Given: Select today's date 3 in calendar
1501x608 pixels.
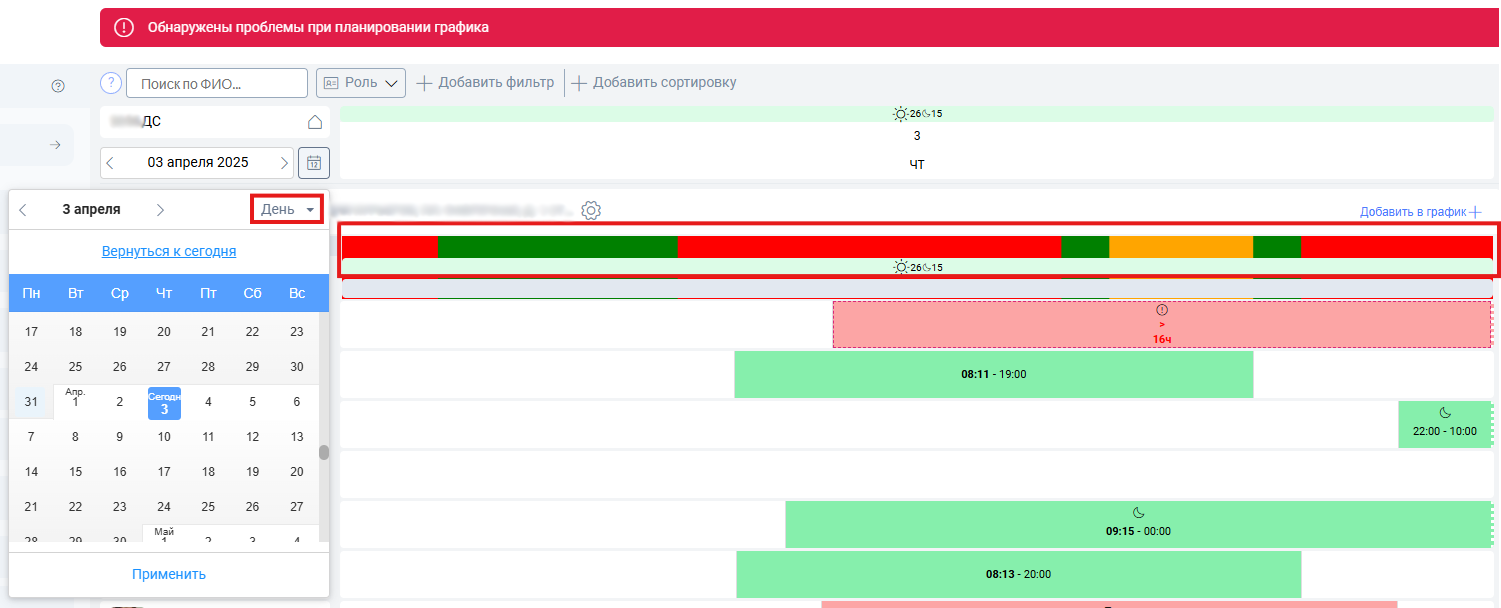Looking at the screenshot, I should pyautogui.click(x=164, y=403).
